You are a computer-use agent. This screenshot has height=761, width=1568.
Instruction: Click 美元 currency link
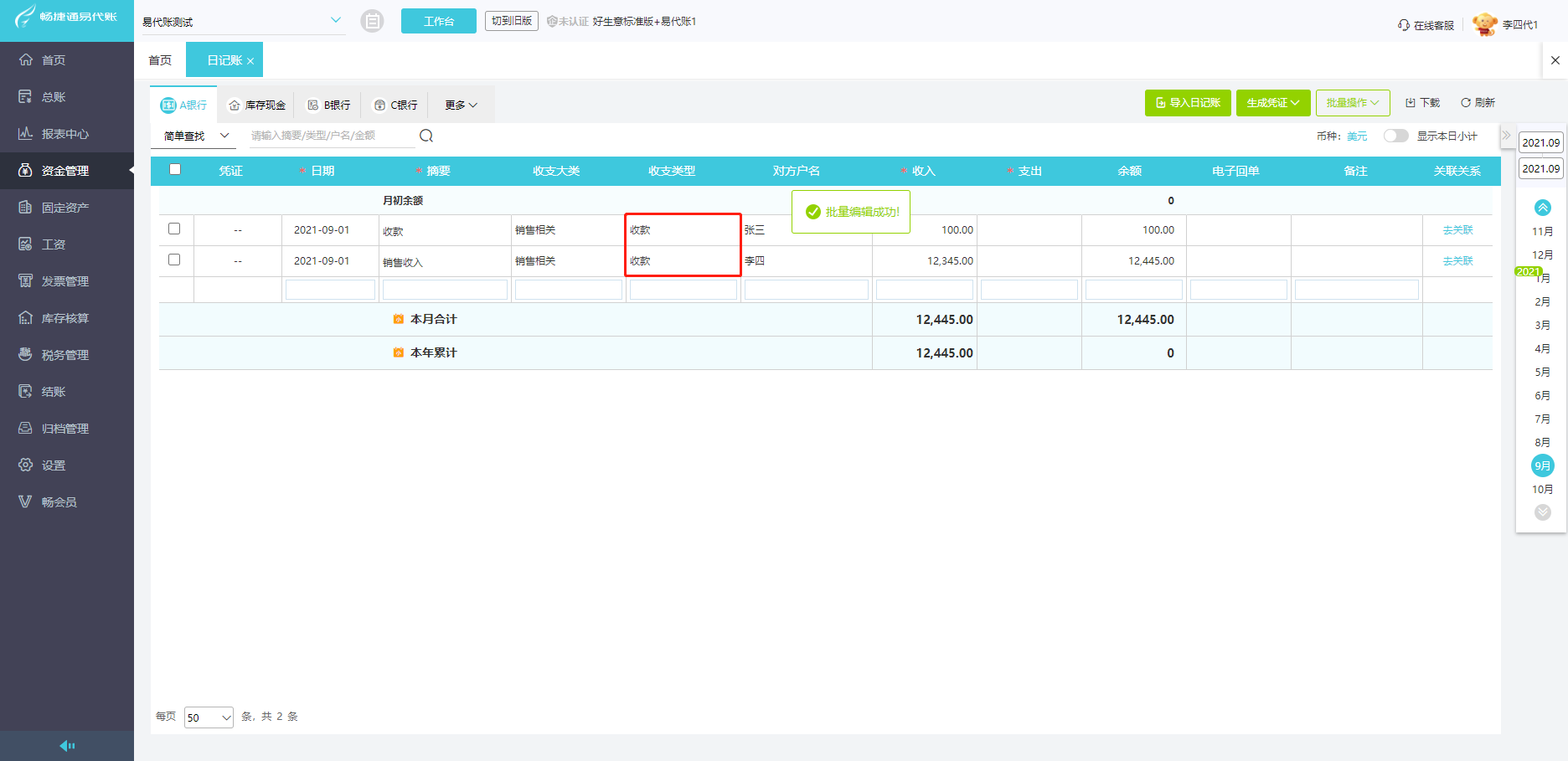click(x=1357, y=136)
